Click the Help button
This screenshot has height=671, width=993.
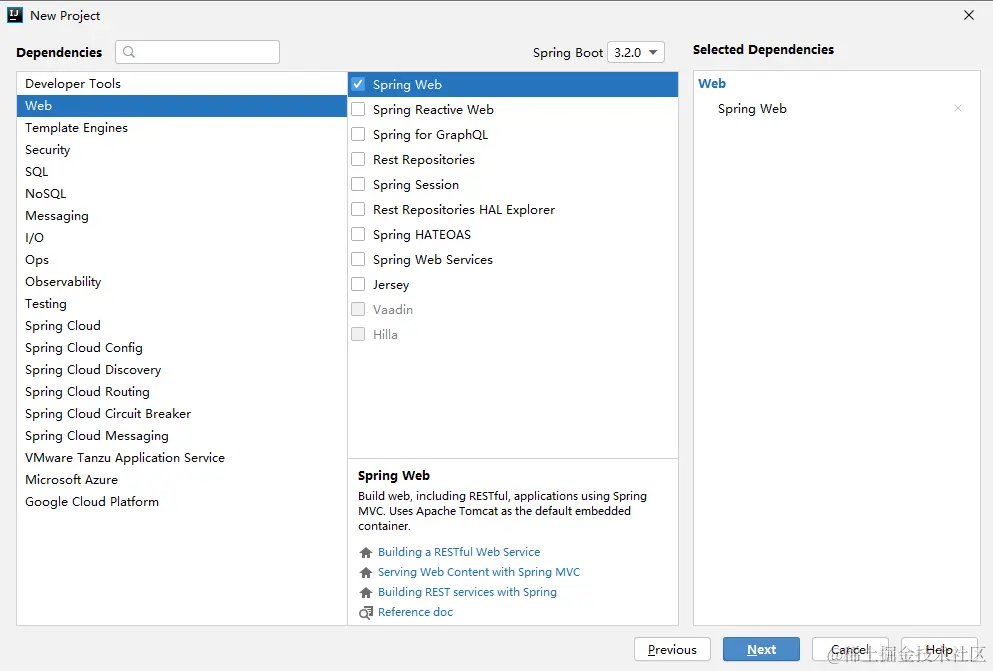(x=939, y=649)
